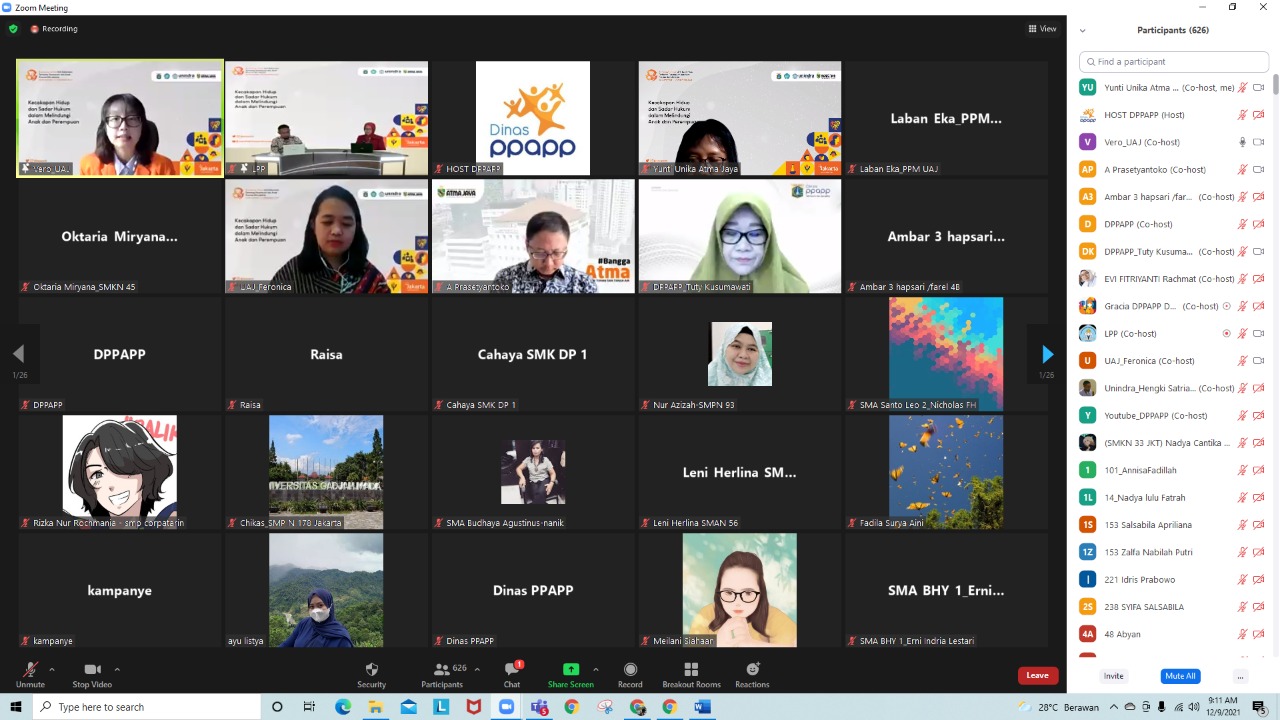
Task: Unmute the microphone in Zoom toolbar
Action: [30, 673]
